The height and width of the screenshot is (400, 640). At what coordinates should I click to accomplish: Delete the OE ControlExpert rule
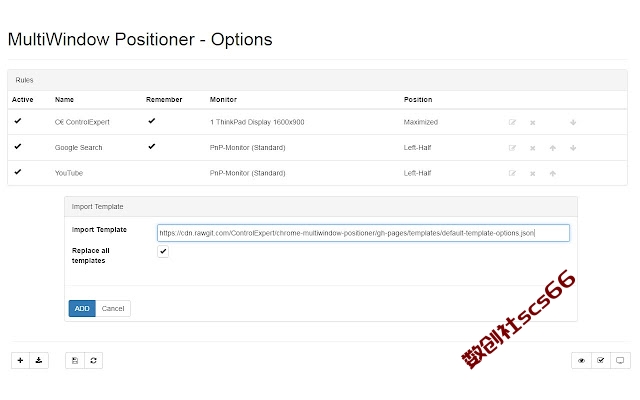(x=532, y=122)
